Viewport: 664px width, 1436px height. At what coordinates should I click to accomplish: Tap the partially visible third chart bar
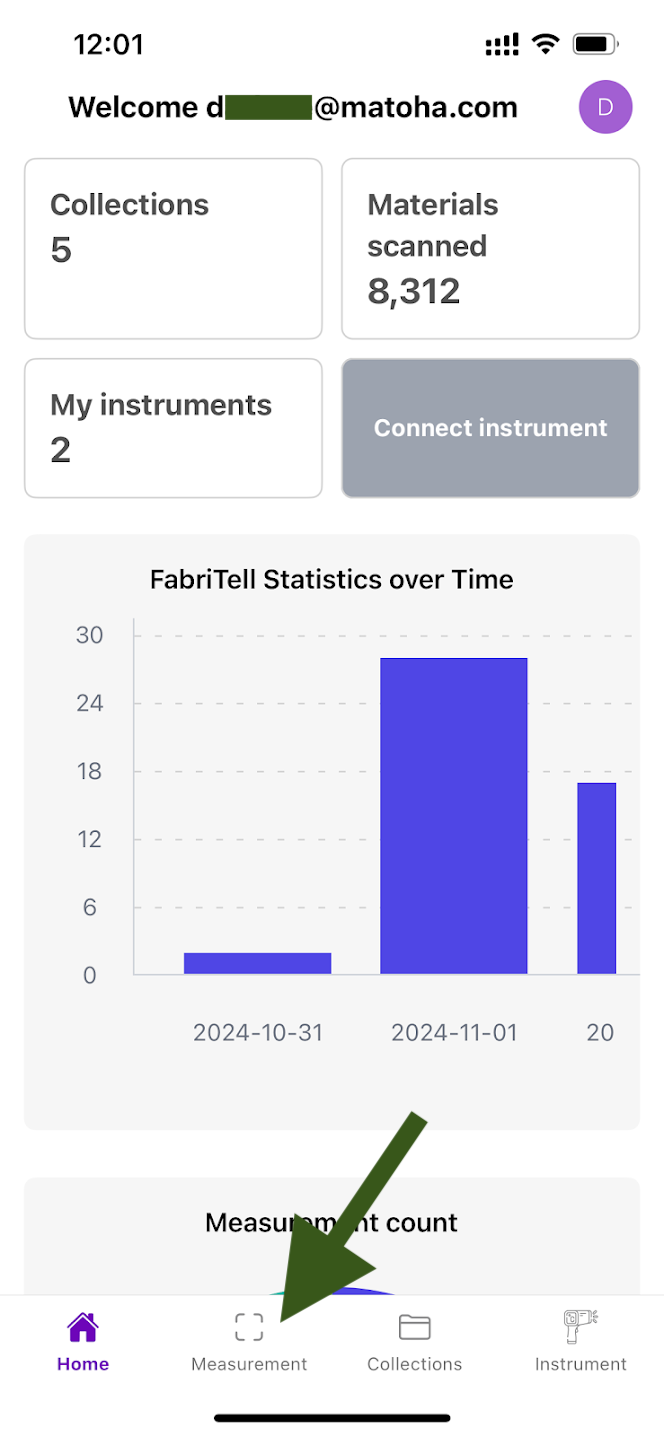click(x=596, y=878)
